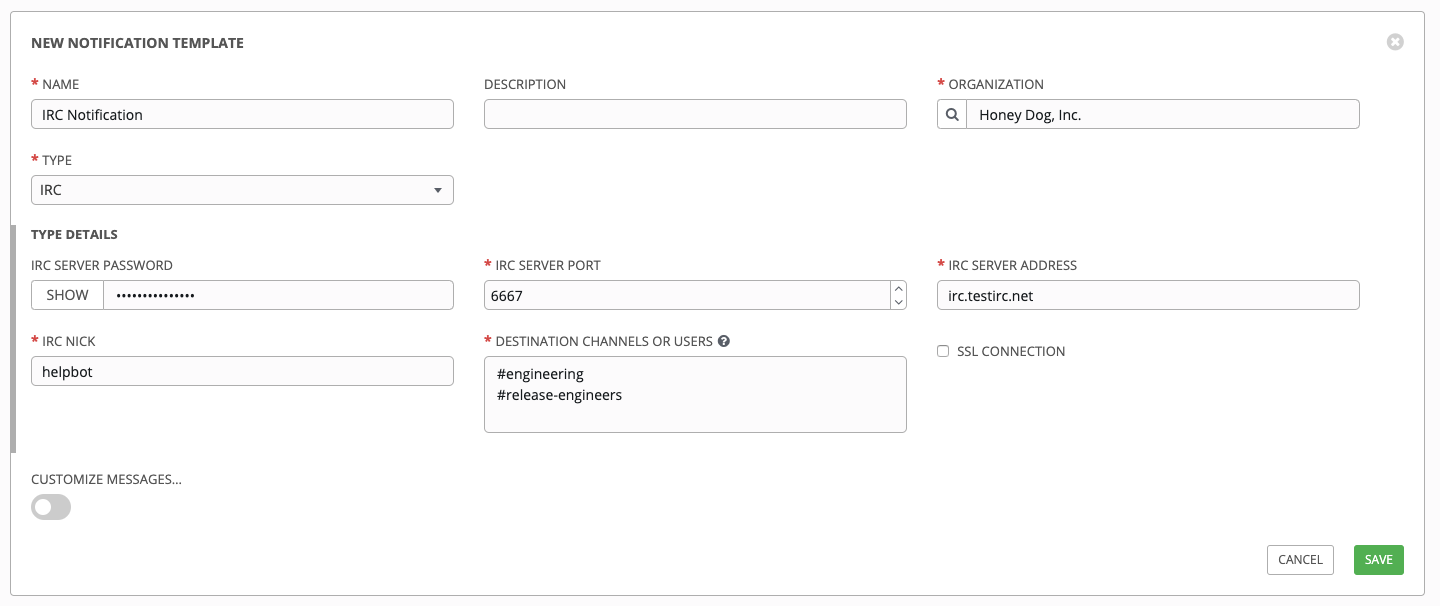Open help tooltip for Destination Channels
The image size is (1440, 606).
pyautogui.click(x=724, y=341)
